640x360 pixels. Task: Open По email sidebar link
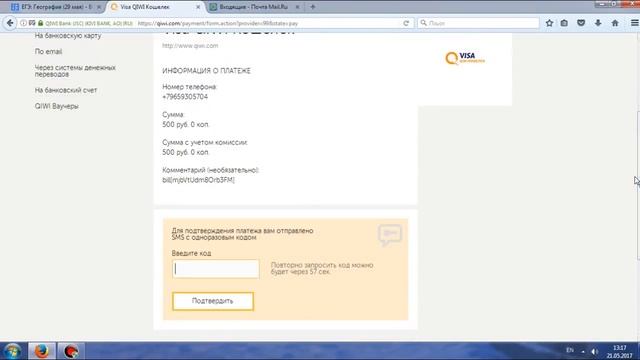point(48,51)
